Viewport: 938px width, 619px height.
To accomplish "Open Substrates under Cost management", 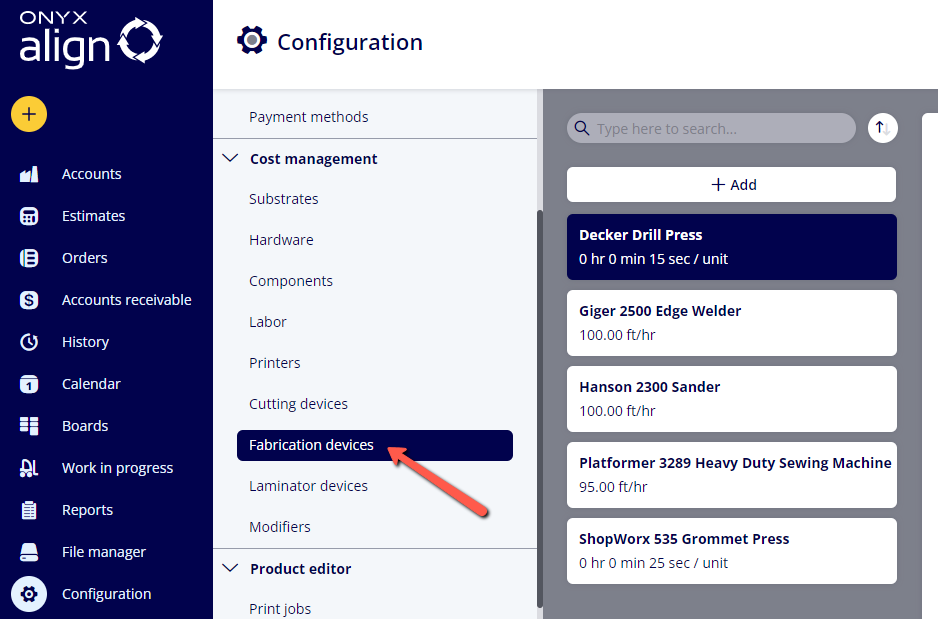I will click(x=284, y=199).
